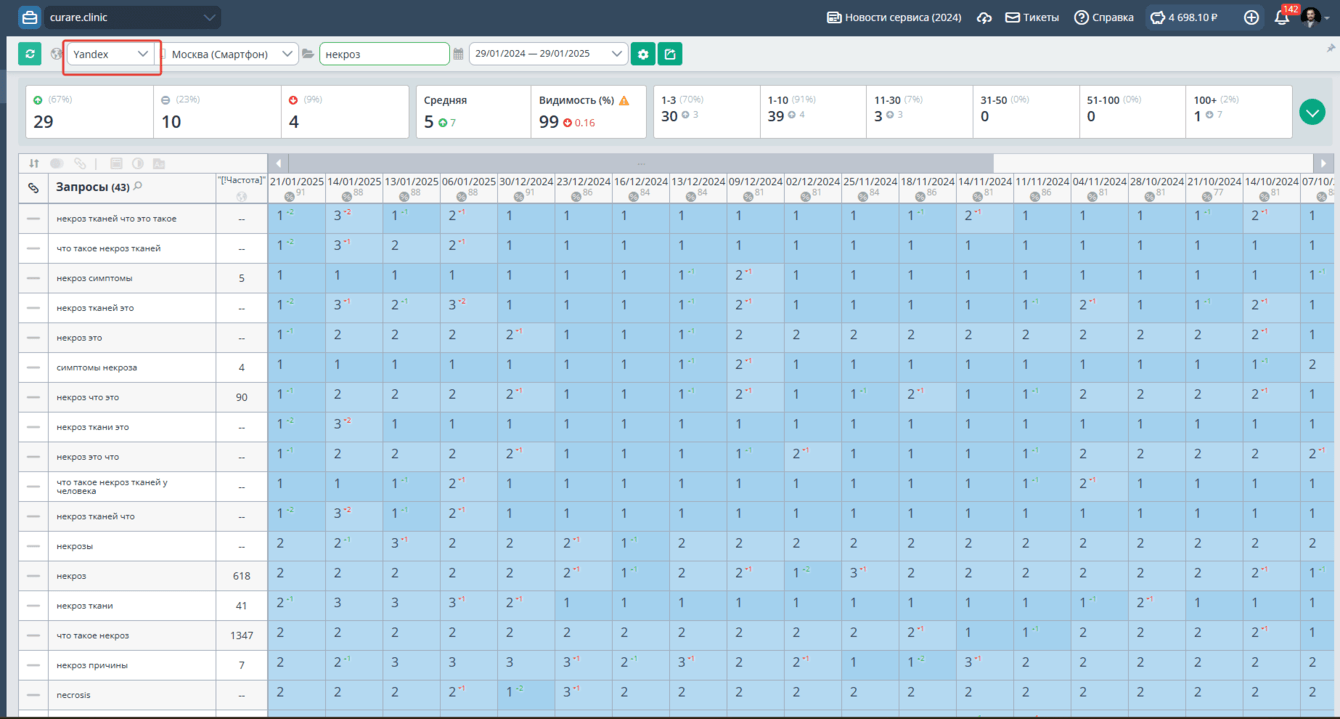Pin the toolbar with the pushpin icon
Image resolution: width=1340 pixels, height=719 pixels.
click(1330, 48)
